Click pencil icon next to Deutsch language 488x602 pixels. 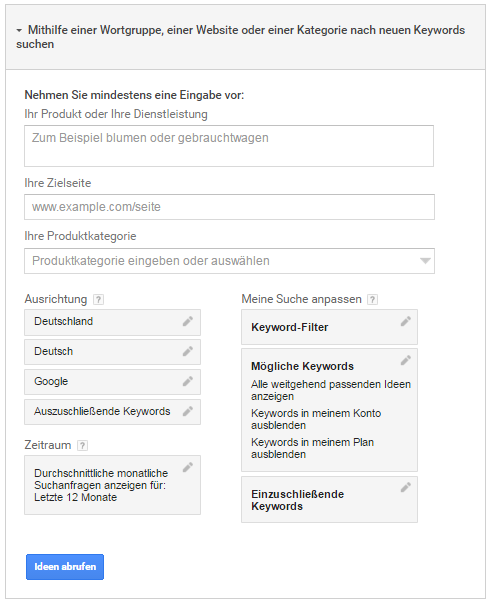click(187, 351)
